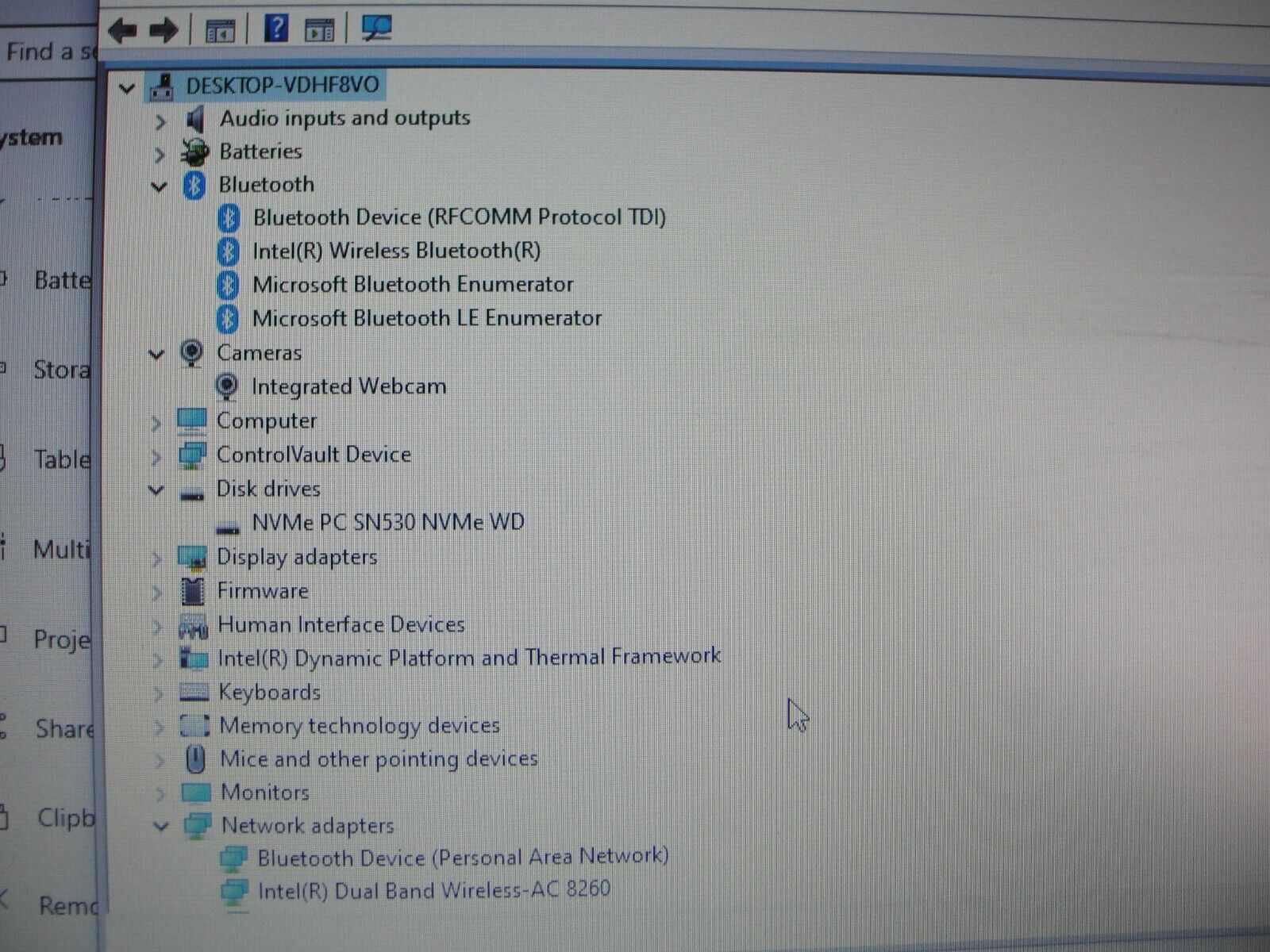The height and width of the screenshot is (952, 1270).
Task: Expand the Computer category
Action: coord(156,423)
